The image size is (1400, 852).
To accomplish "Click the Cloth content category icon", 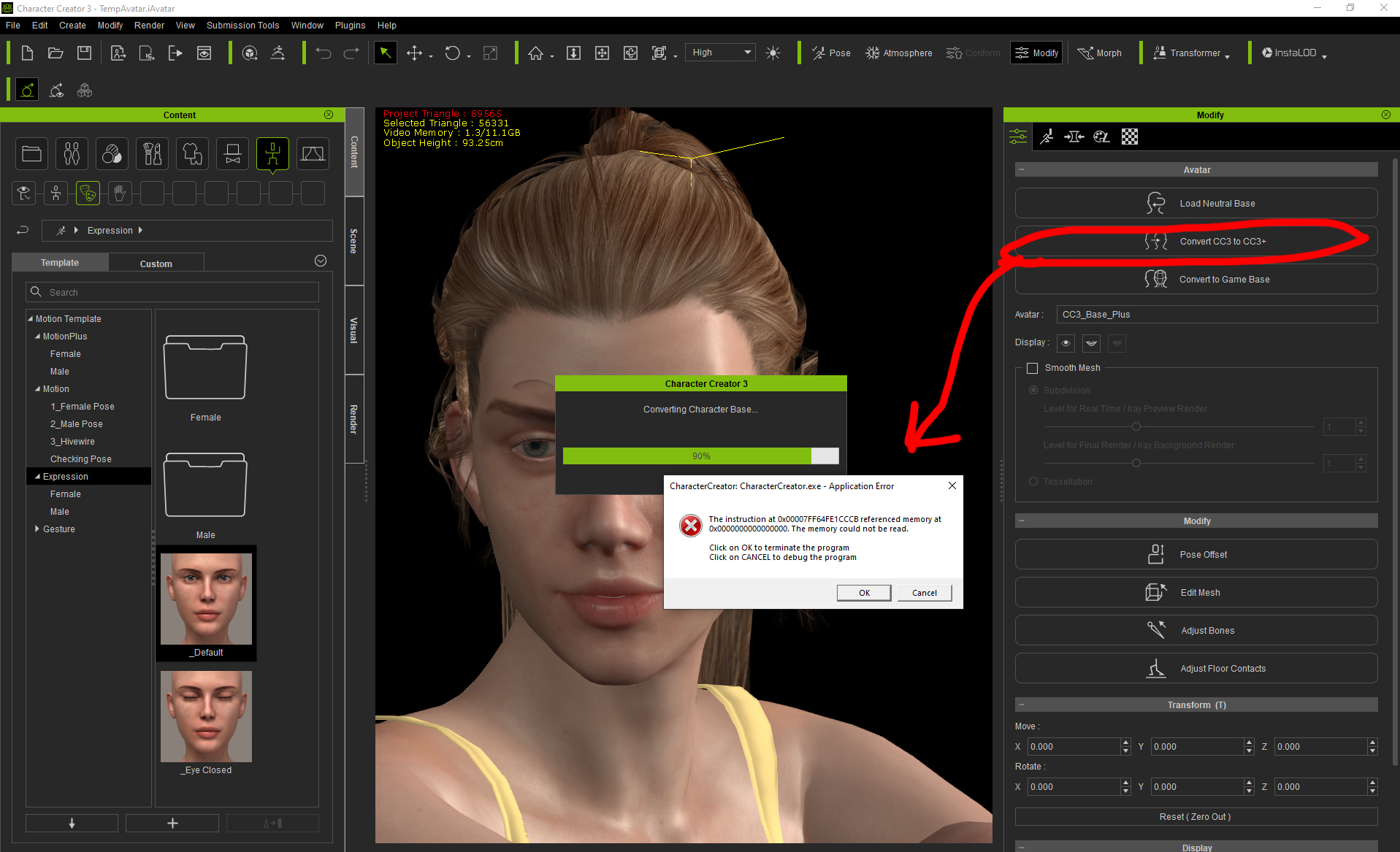I will (192, 154).
